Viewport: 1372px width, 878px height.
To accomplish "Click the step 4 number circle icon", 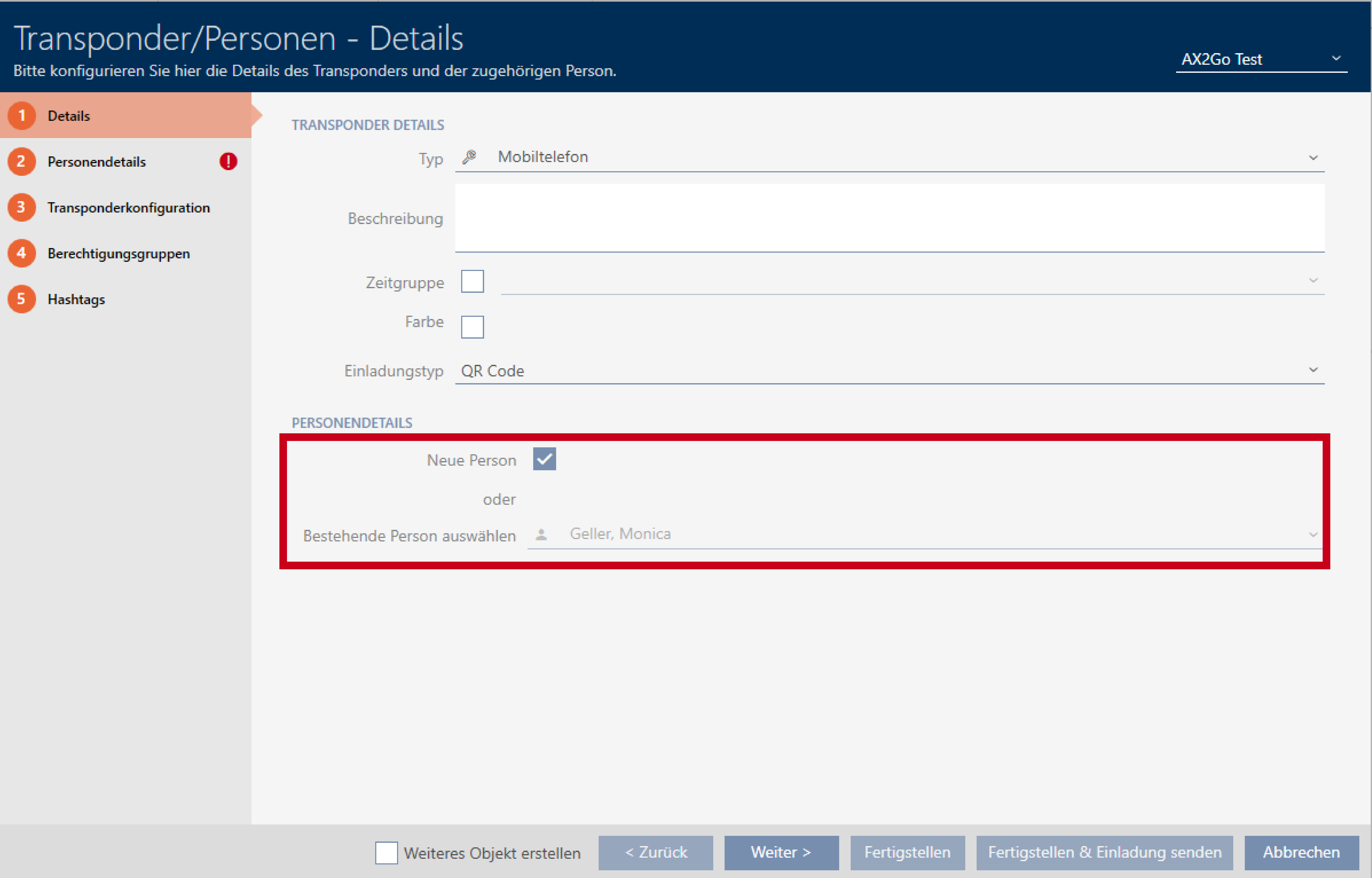I will [22, 253].
